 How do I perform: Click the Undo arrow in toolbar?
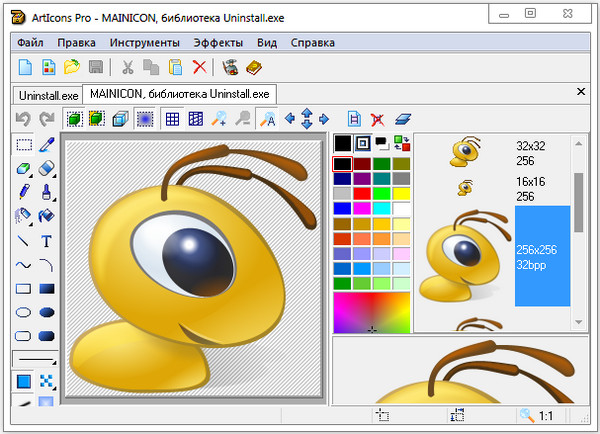[x=23, y=119]
